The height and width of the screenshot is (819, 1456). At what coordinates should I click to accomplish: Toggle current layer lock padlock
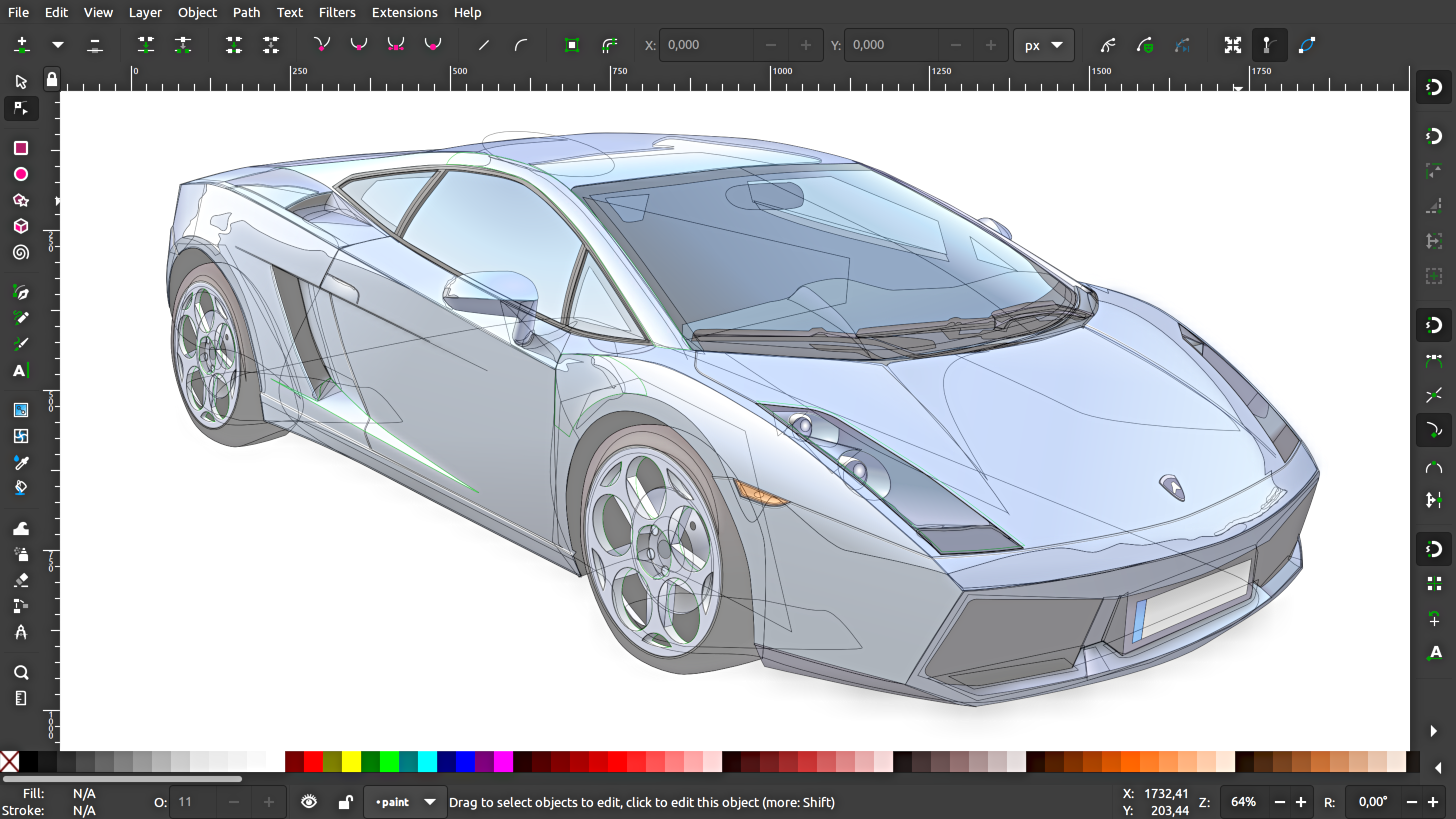point(345,802)
